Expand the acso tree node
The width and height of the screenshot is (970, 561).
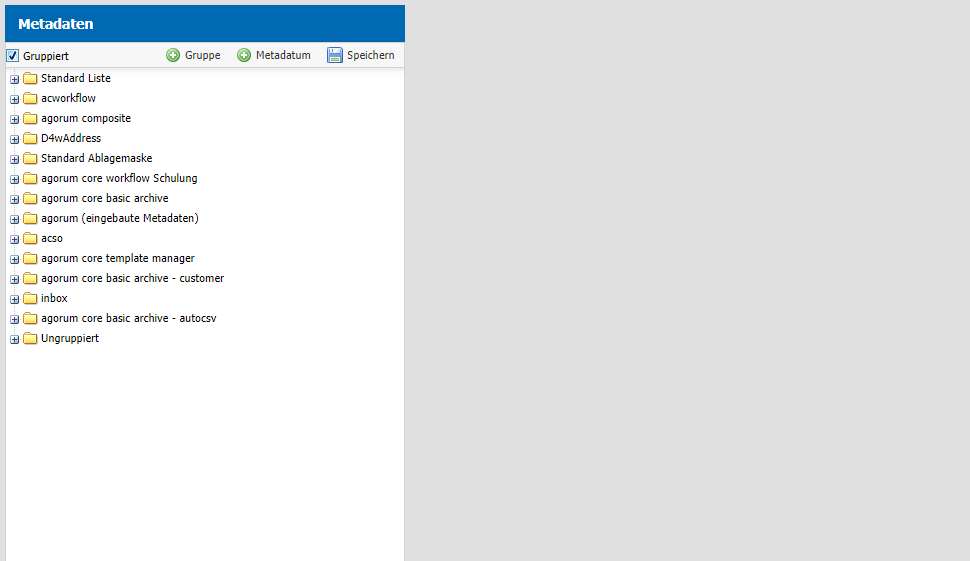pos(15,239)
